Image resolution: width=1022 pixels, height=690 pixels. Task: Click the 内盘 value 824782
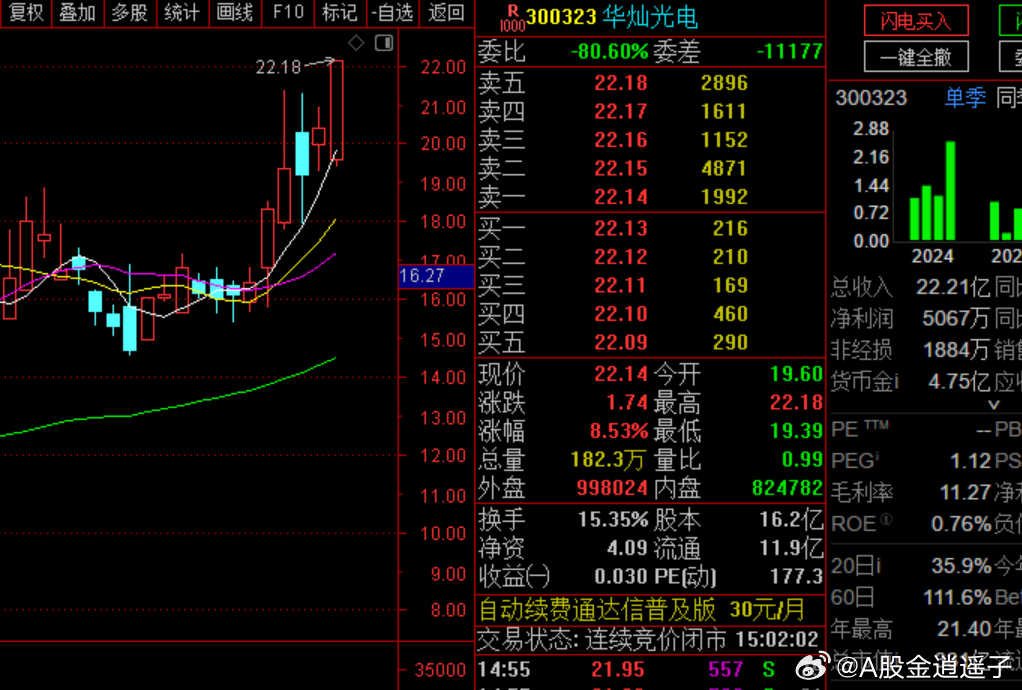(787, 488)
